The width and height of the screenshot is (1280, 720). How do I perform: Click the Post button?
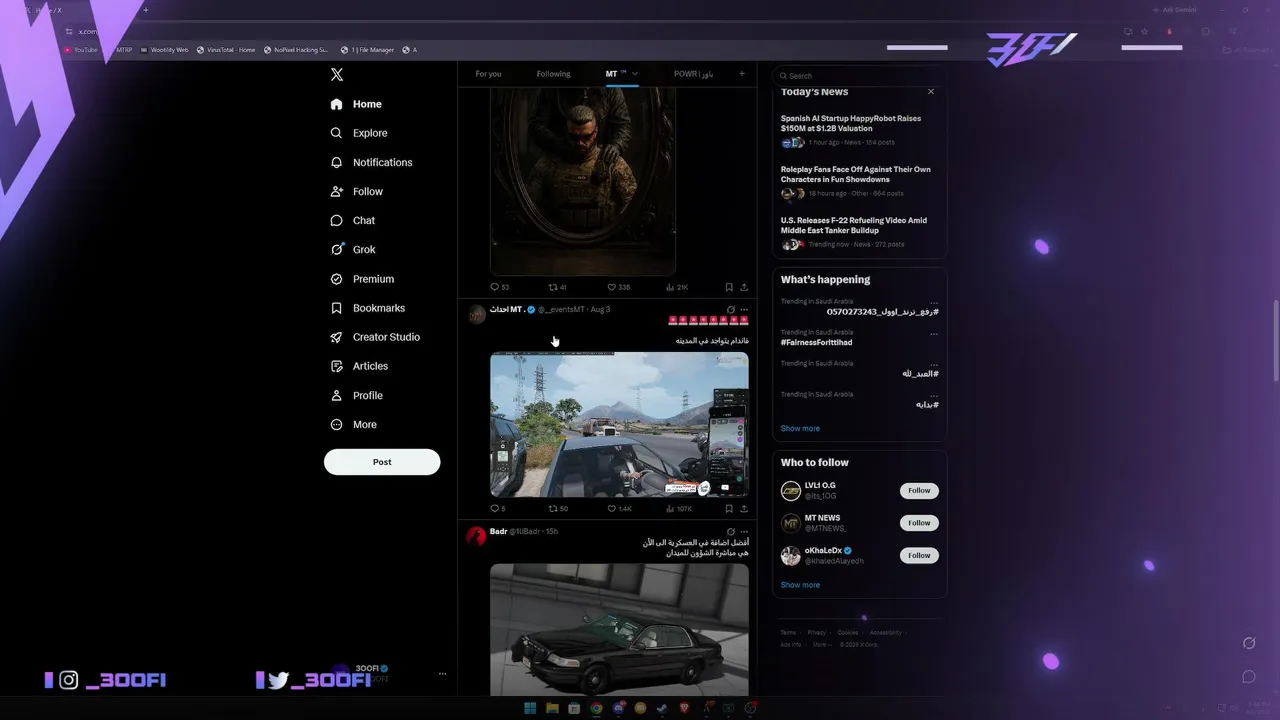(x=382, y=462)
